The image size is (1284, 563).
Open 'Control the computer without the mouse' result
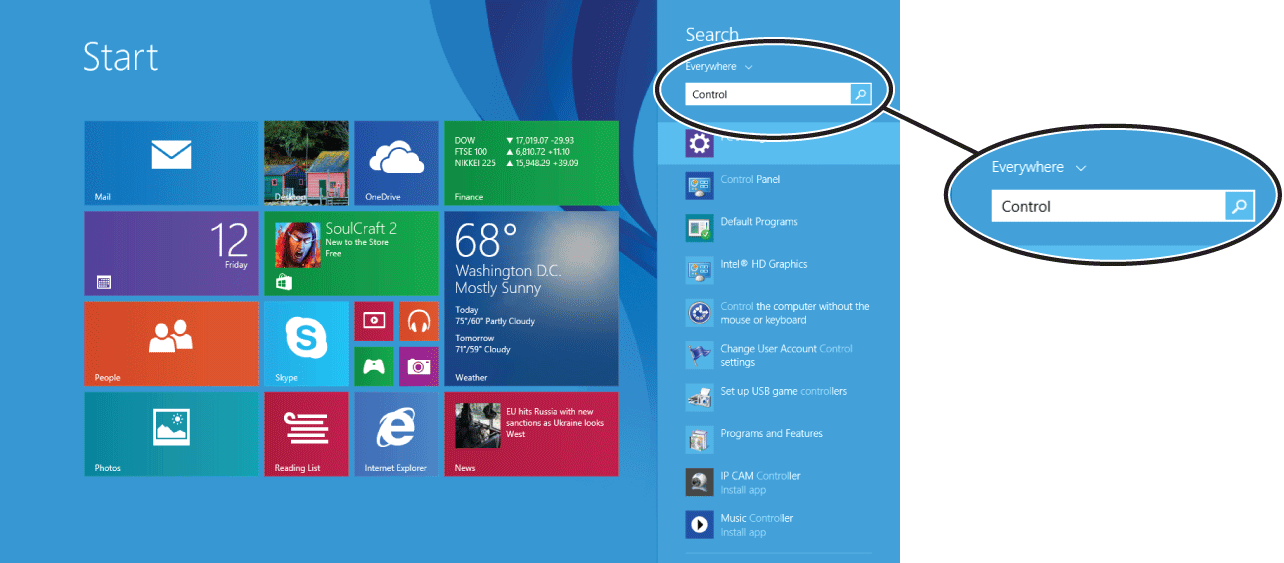[x=795, y=313]
